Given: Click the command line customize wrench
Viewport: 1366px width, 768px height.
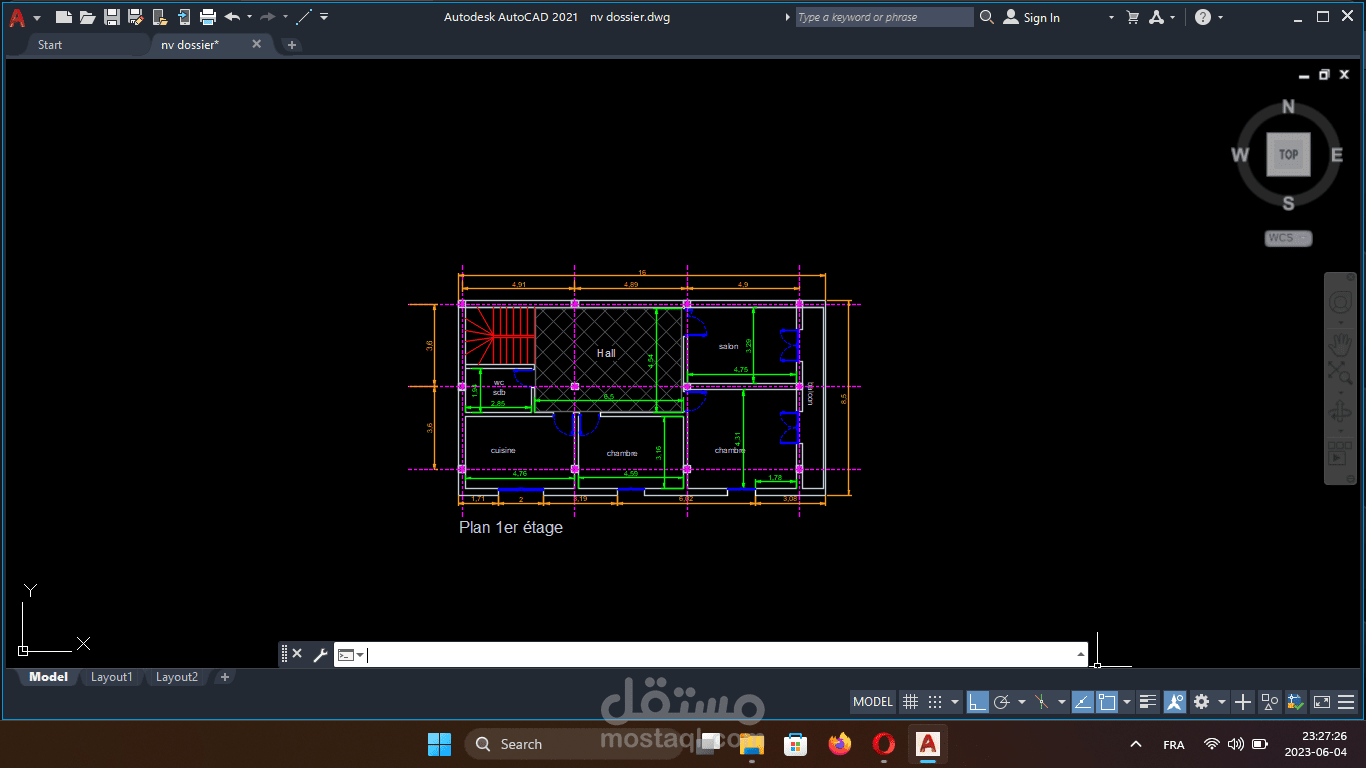Looking at the screenshot, I should click(x=320, y=655).
